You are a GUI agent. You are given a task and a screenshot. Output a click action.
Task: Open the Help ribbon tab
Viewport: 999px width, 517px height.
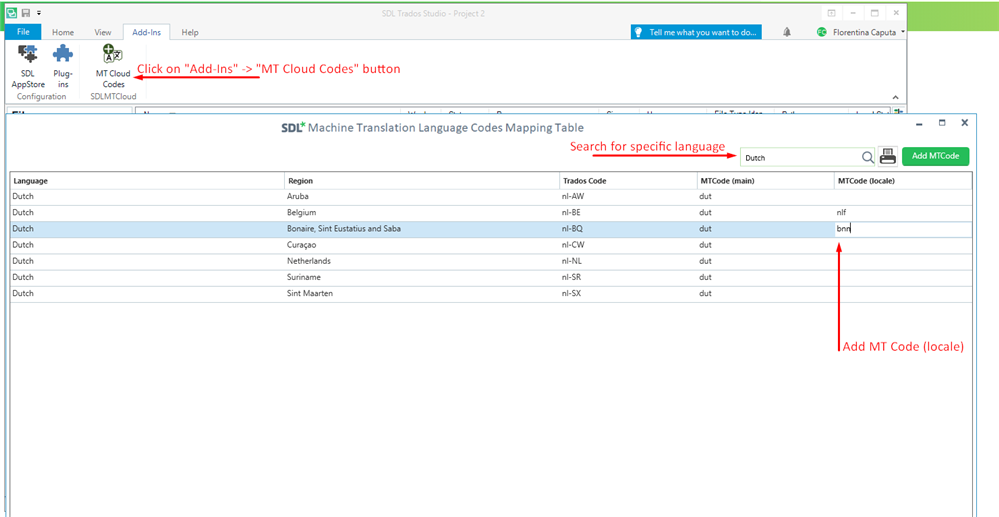pos(190,32)
